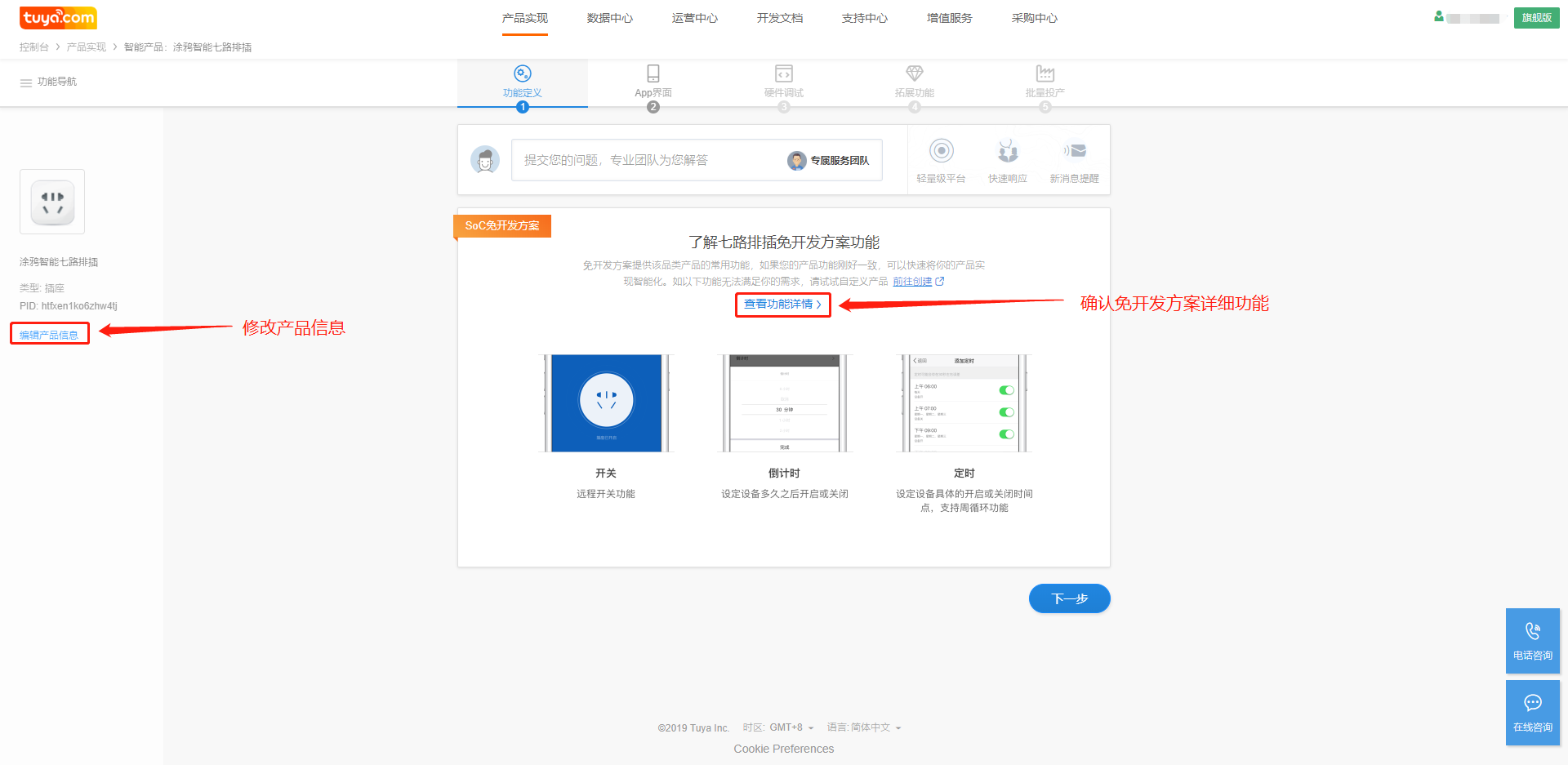Open the App界面 phone icon step
Screen dimensions: 1568x765
coord(653,73)
